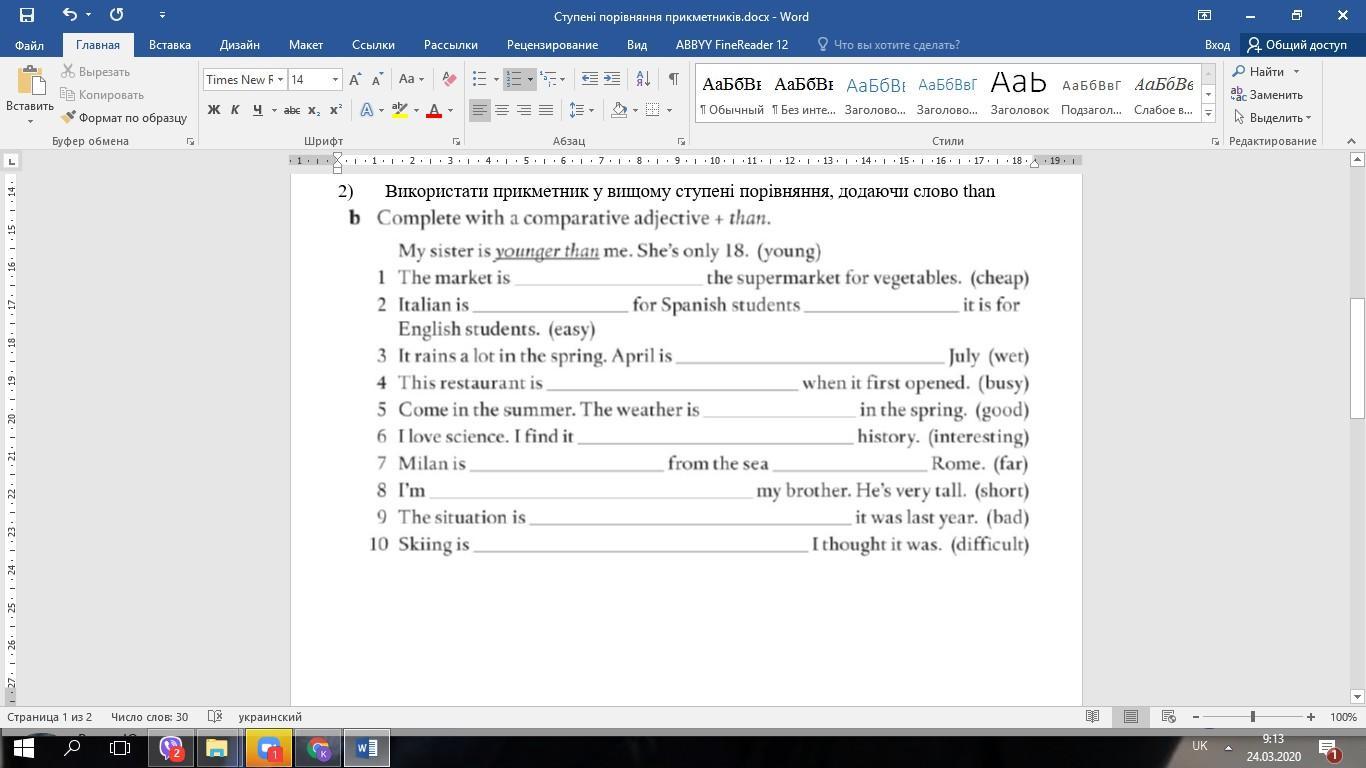
Task: Open the Font dialog launcher
Action: (456, 142)
